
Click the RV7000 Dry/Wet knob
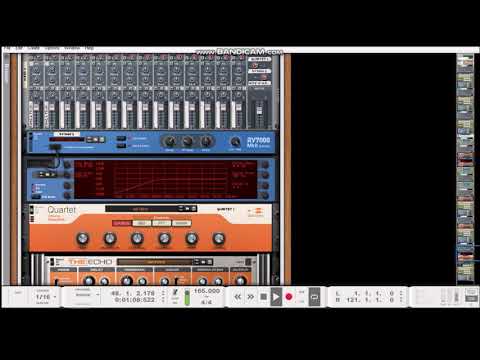[x=235, y=142]
